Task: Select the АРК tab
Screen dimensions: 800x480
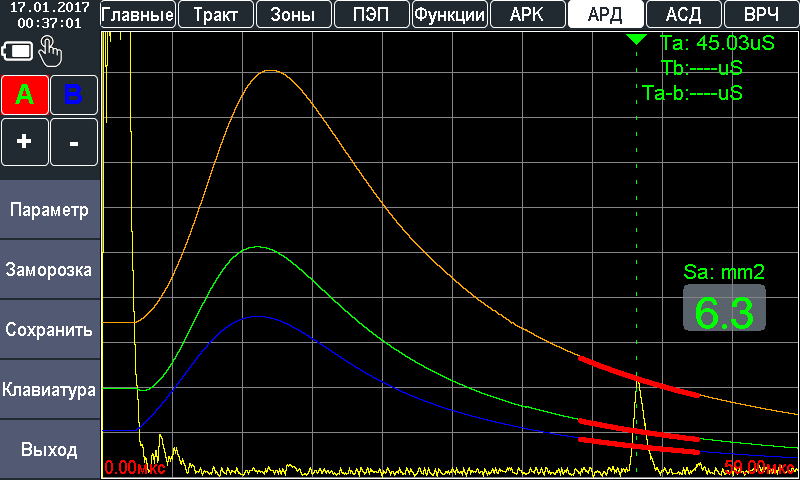Action: click(527, 14)
